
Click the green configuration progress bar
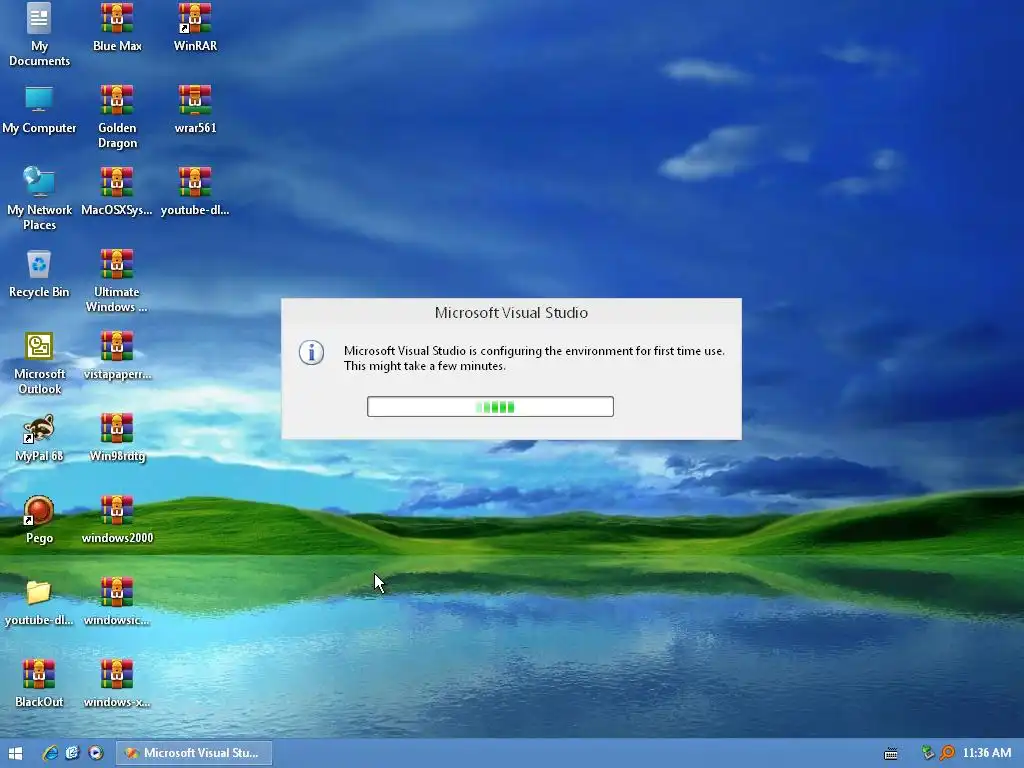point(490,406)
